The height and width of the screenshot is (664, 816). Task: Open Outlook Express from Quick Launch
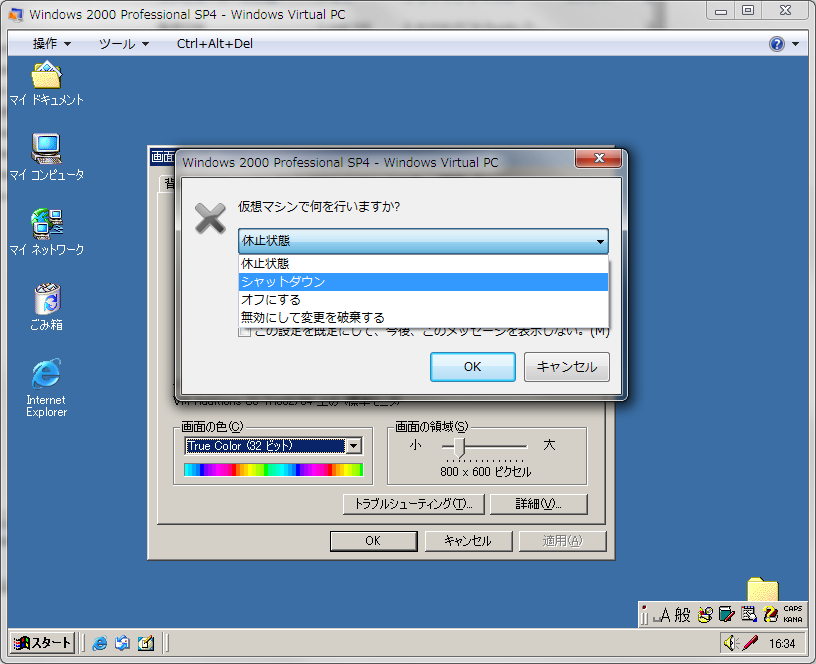click(122, 644)
